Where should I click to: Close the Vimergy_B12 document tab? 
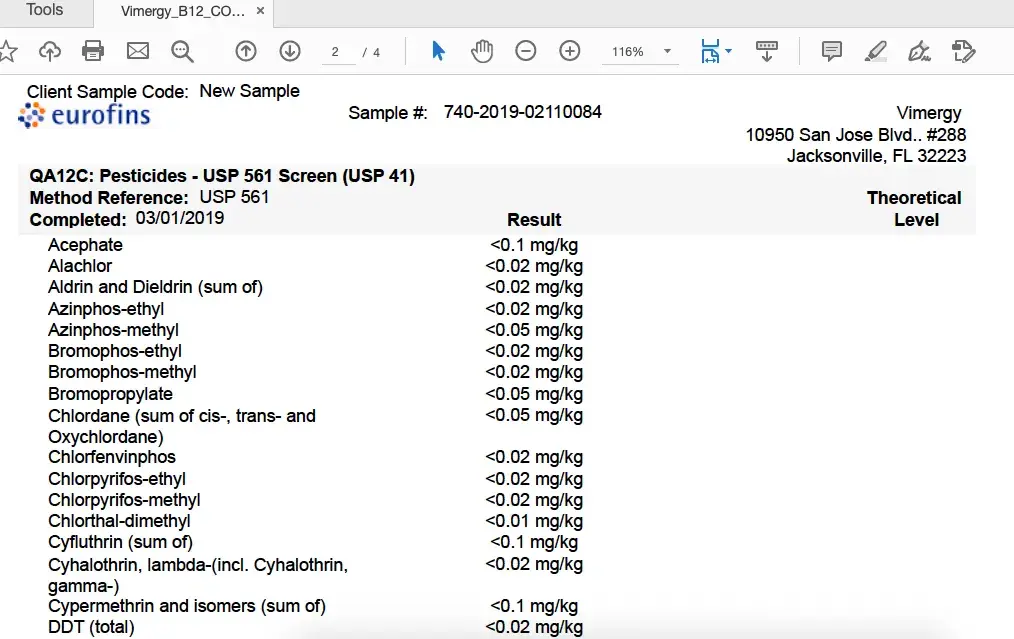point(260,12)
